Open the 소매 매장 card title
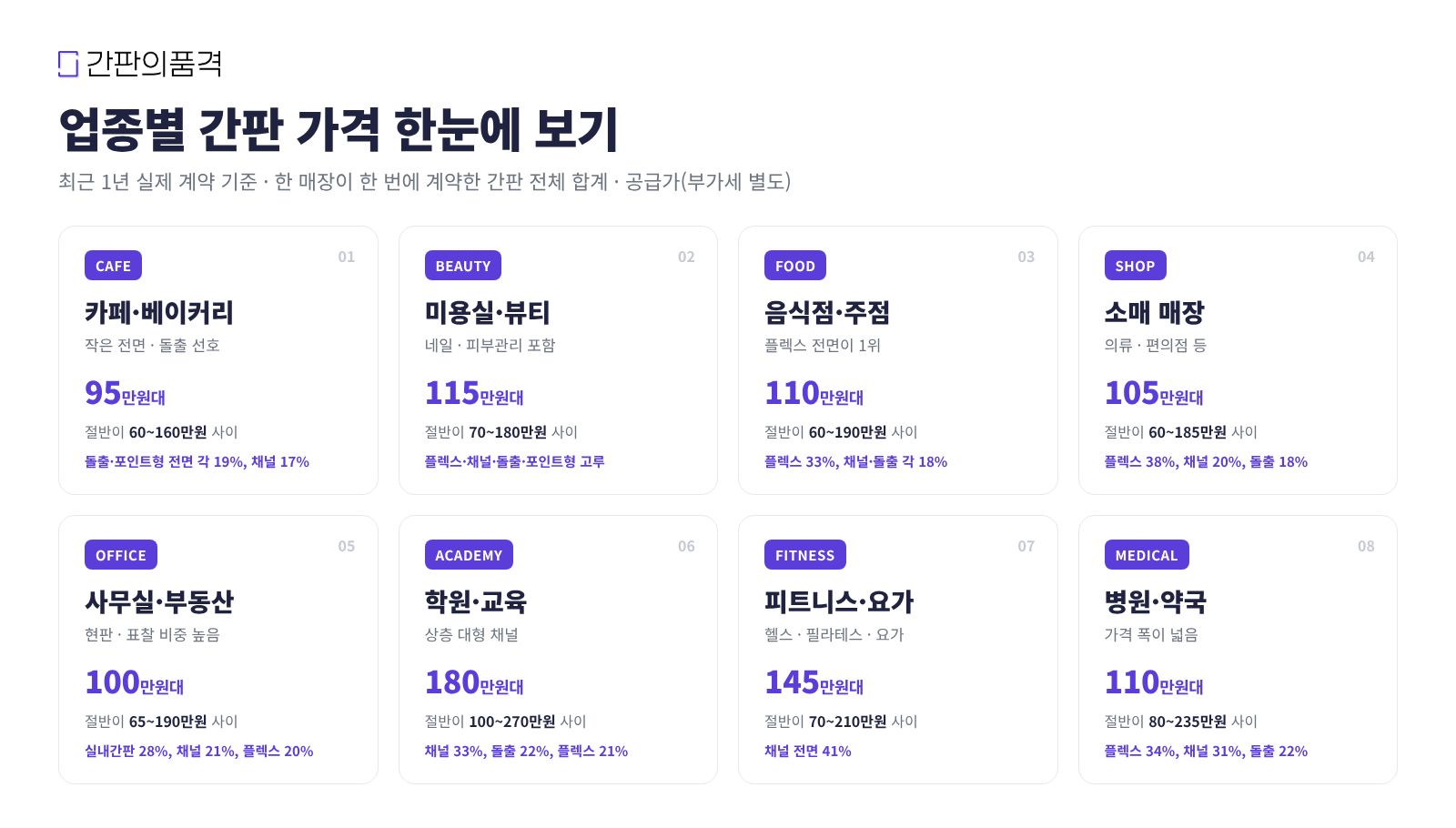Viewport: 1456px width, 828px height. pyautogui.click(x=1154, y=312)
